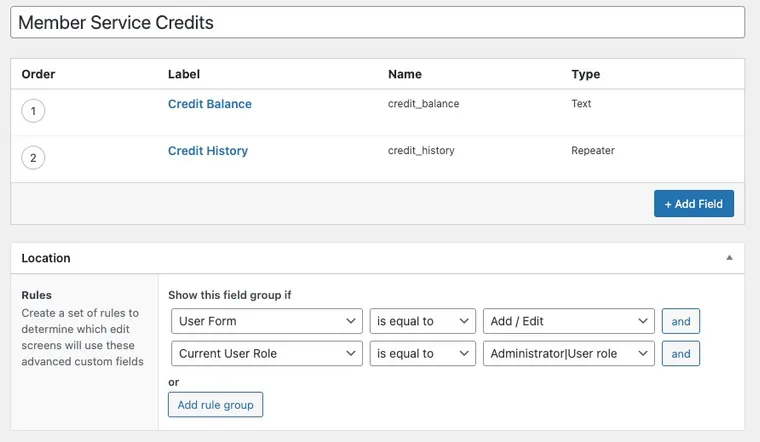Click the 'Show this field group if' label
The image size is (760, 442).
pyautogui.click(x=230, y=295)
